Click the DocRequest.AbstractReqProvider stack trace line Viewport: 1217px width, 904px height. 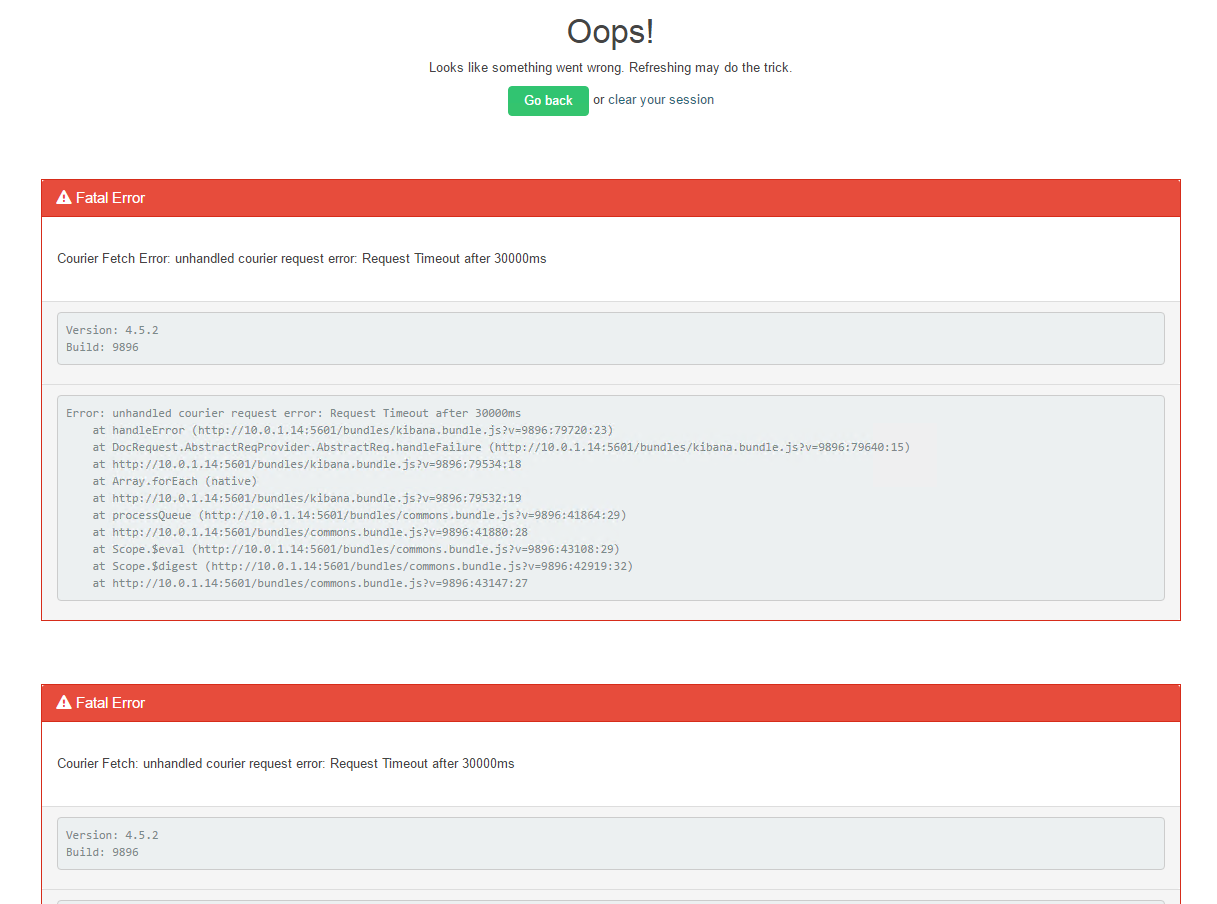pos(502,447)
